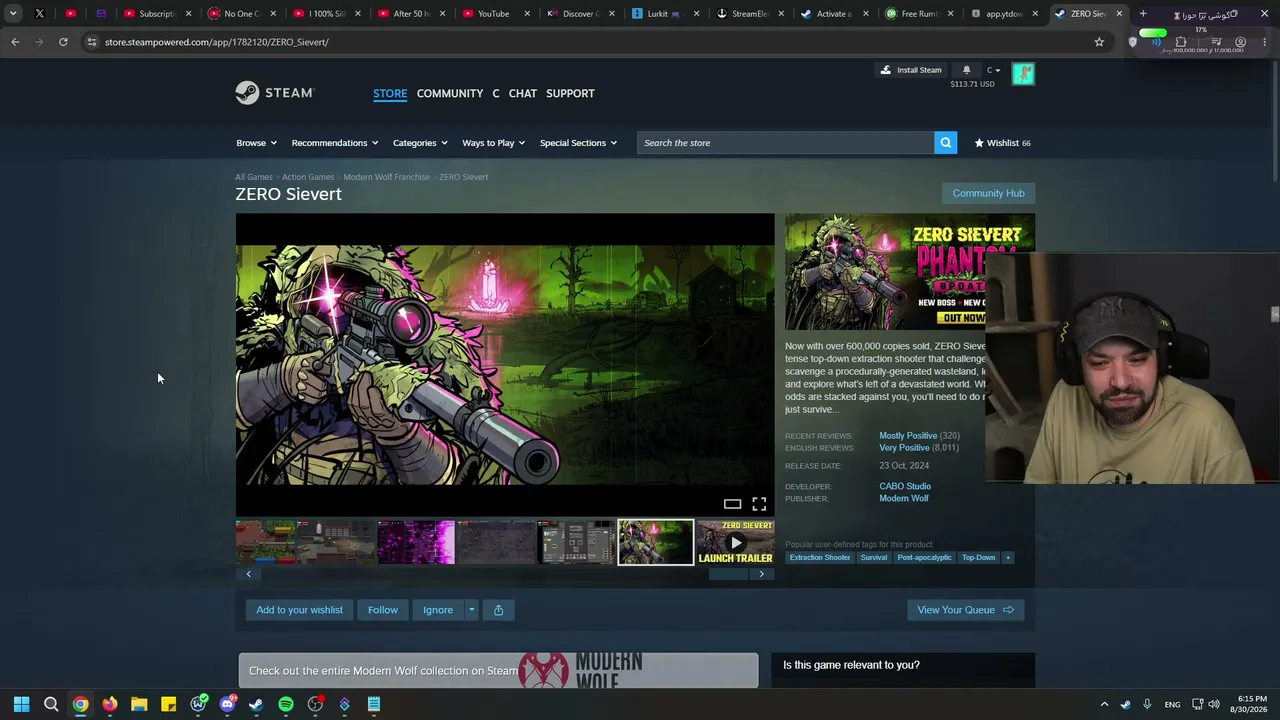Open Spotify from the taskbar
The image size is (1280, 720).
point(286,704)
